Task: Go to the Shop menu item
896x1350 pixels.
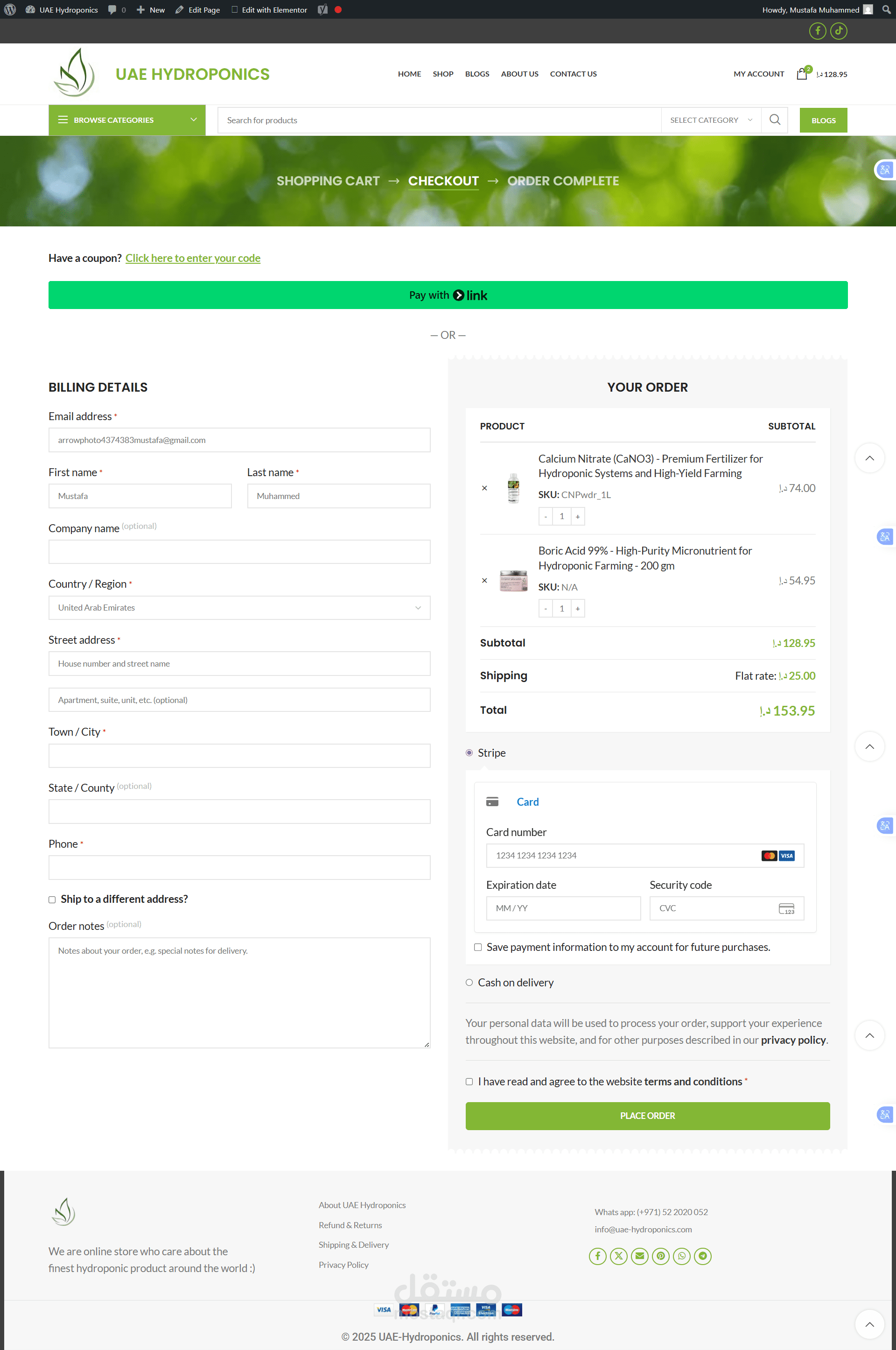Action: click(x=443, y=74)
